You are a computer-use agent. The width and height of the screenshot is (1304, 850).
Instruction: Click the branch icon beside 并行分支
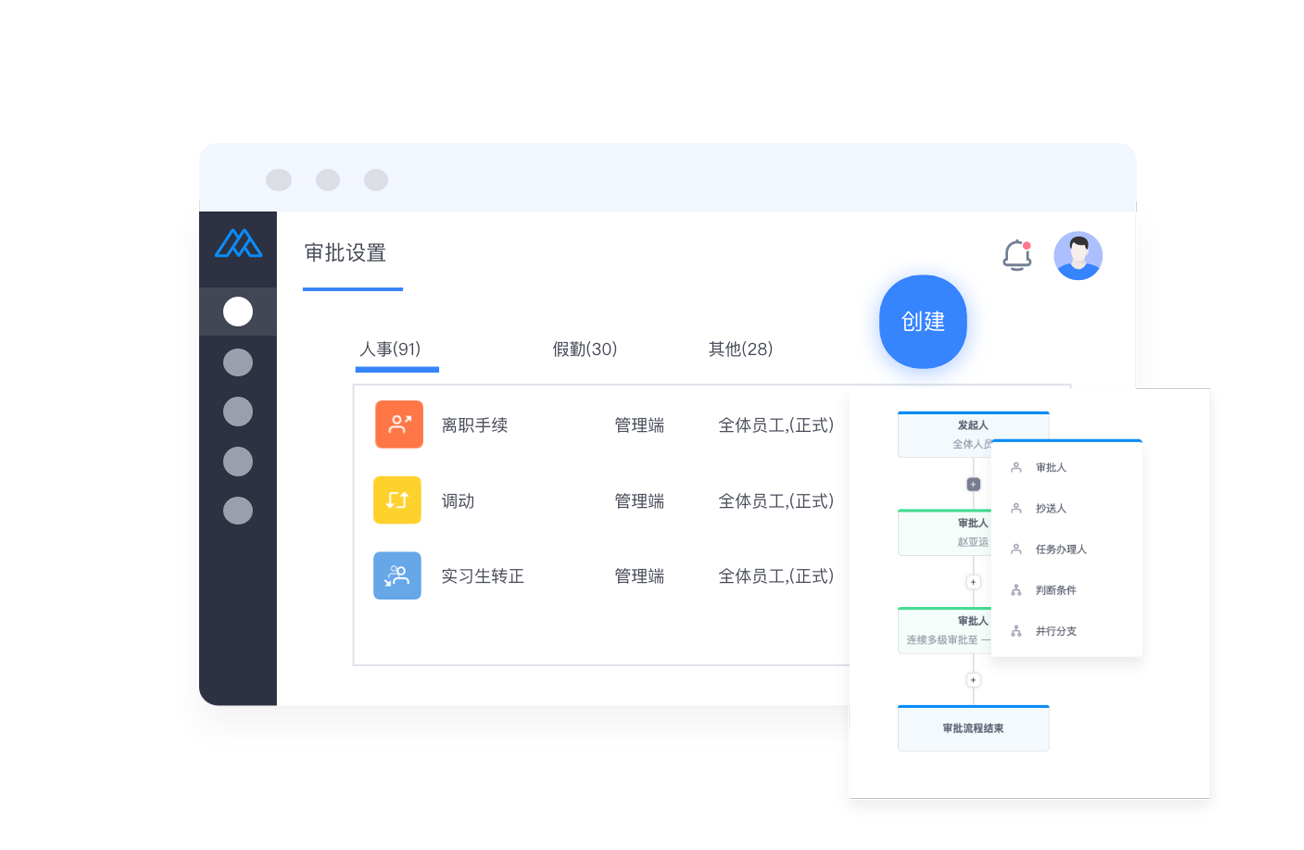tap(1016, 631)
